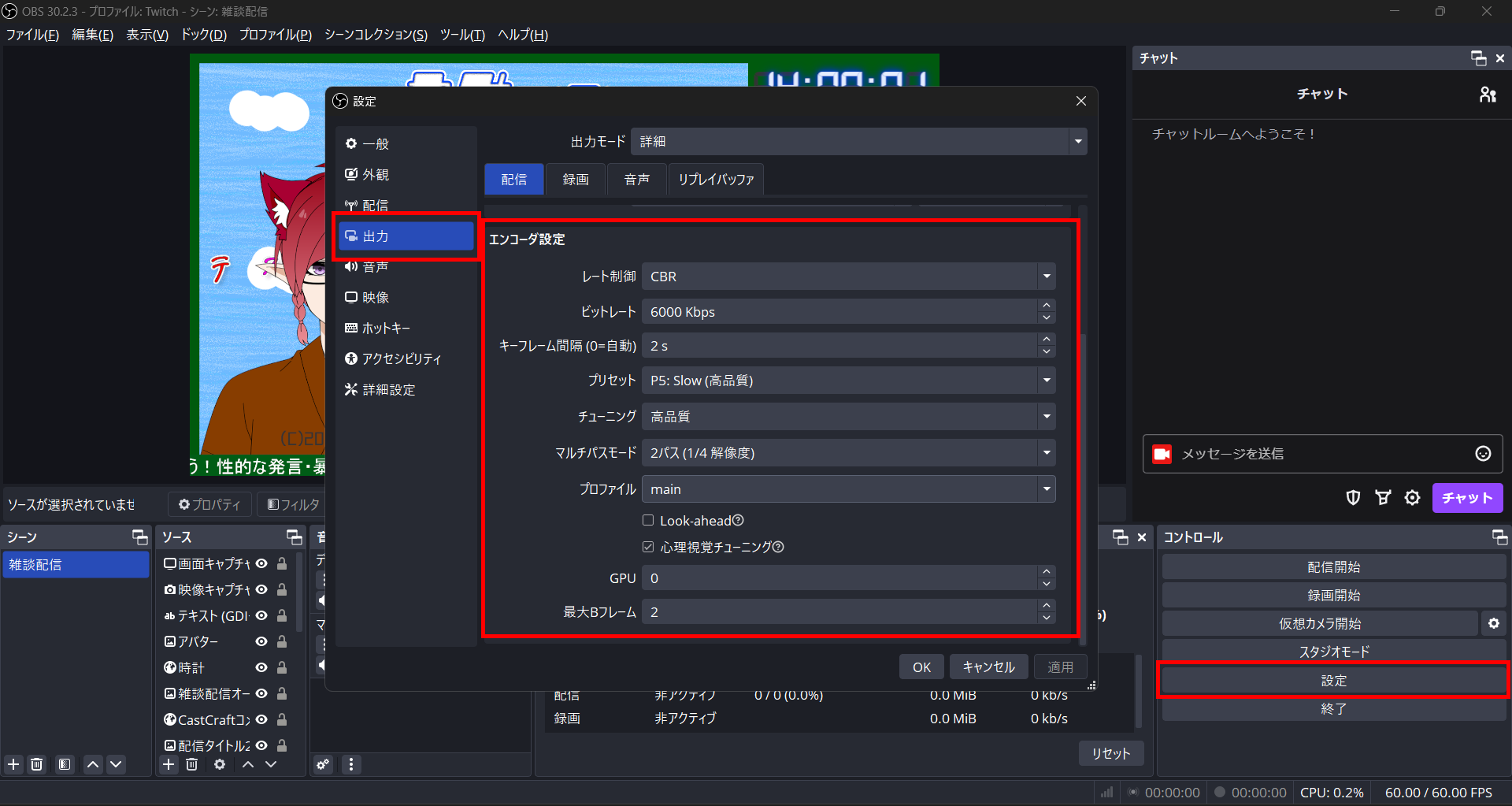Open scene filters icon in scene toolbar

(65, 764)
